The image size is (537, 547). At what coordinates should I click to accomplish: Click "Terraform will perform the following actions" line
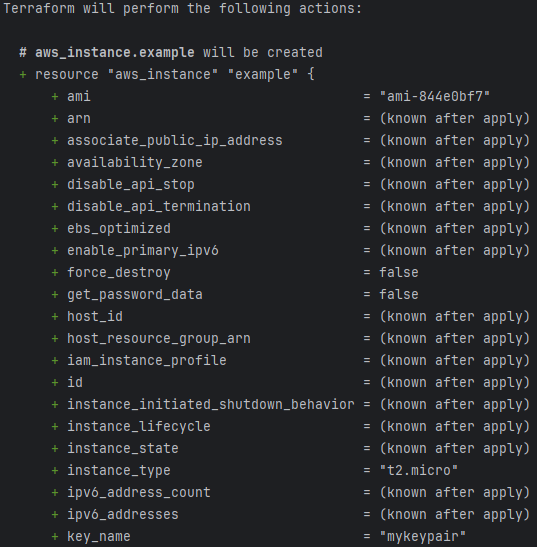pos(182,8)
